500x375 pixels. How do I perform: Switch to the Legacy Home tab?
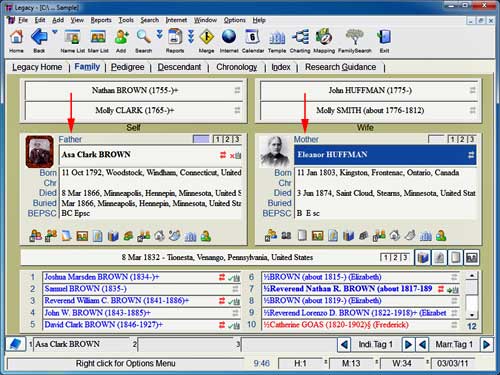click(x=37, y=67)
